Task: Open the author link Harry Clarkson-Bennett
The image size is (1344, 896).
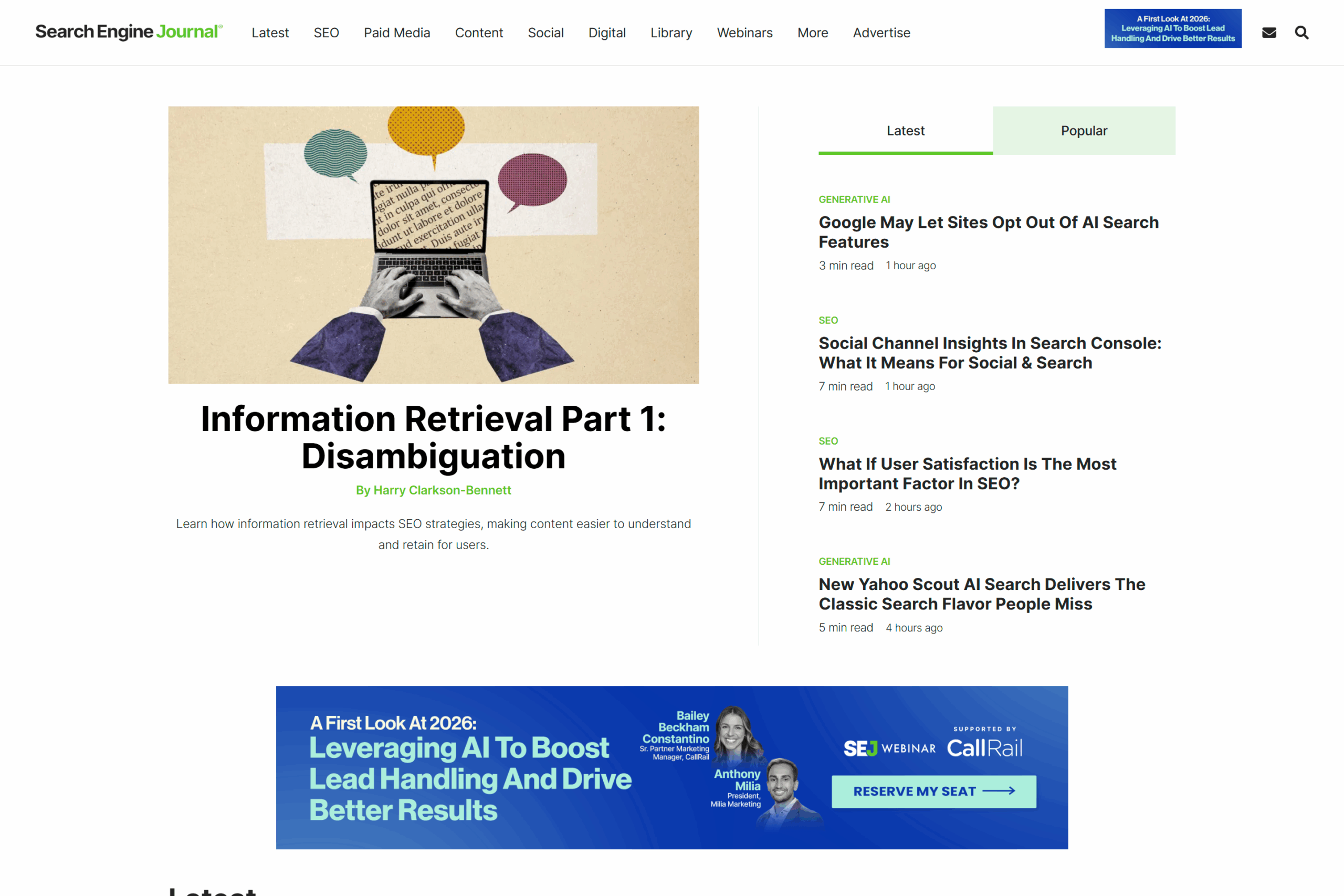Action: pyautogui.click(x=442, y=490)
